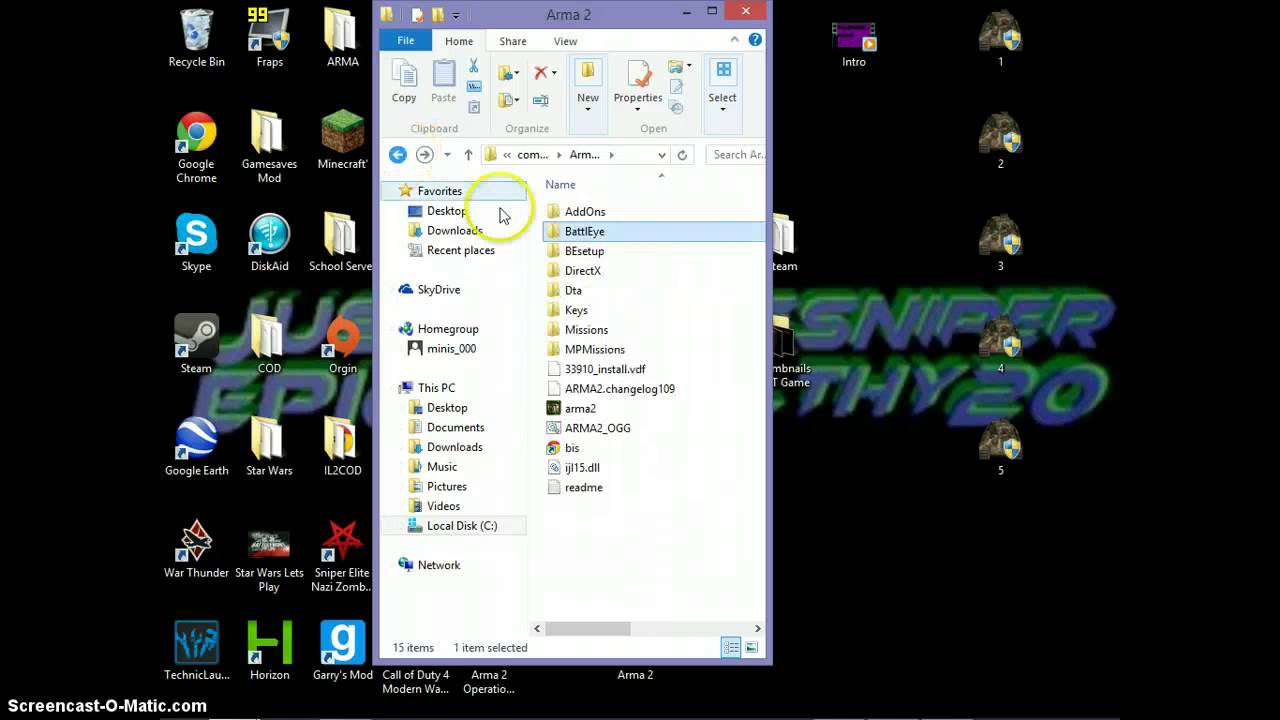Image resolution: width=1280 pixels, height=720 pixels.
Task: Expand the New group dropdown
Action: 588,109
